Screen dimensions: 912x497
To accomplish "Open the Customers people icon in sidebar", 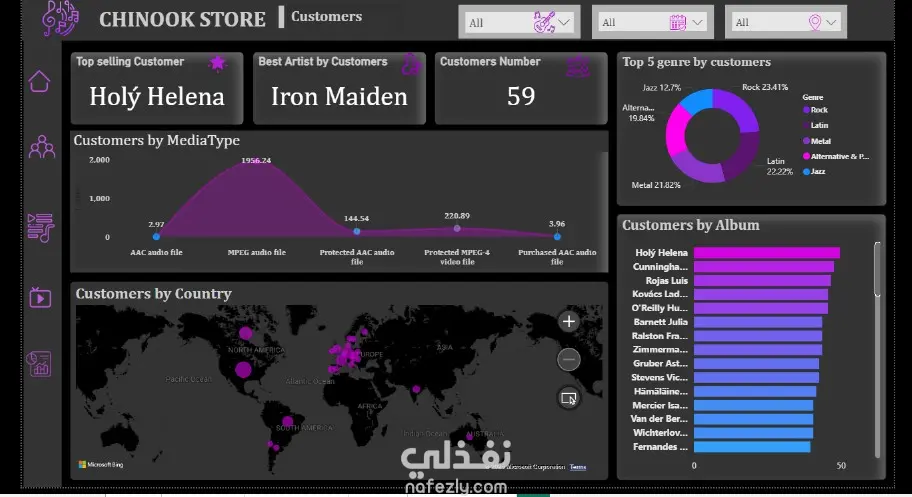I will point(42,147).
